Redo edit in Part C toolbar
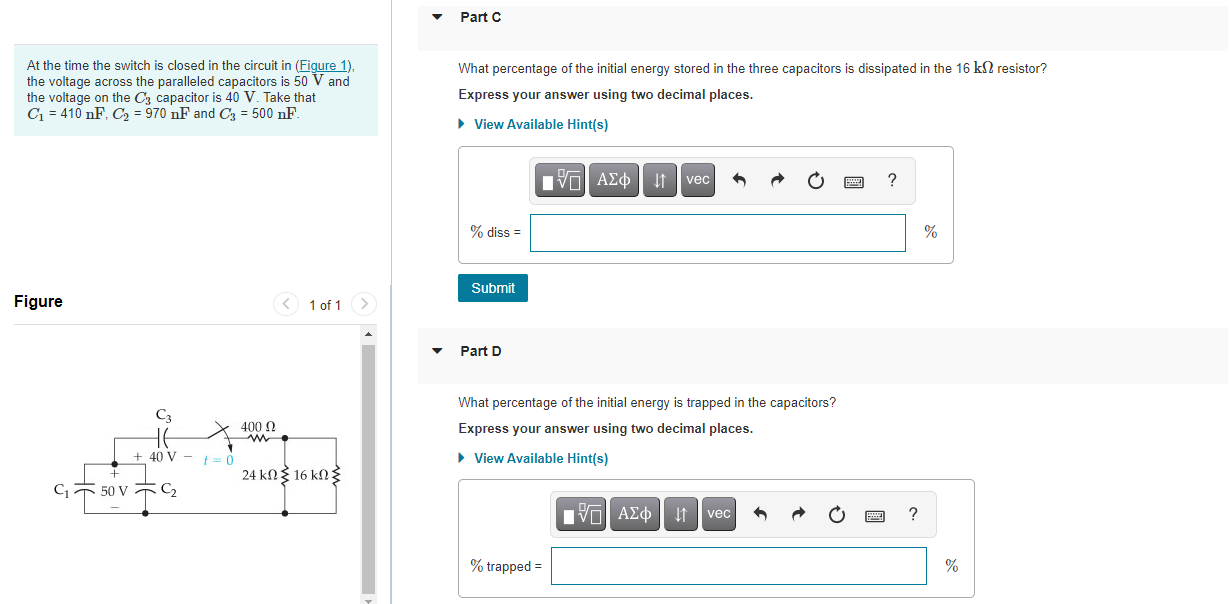The height and width of the screenshot is (604, 1231). click(778, 181)
